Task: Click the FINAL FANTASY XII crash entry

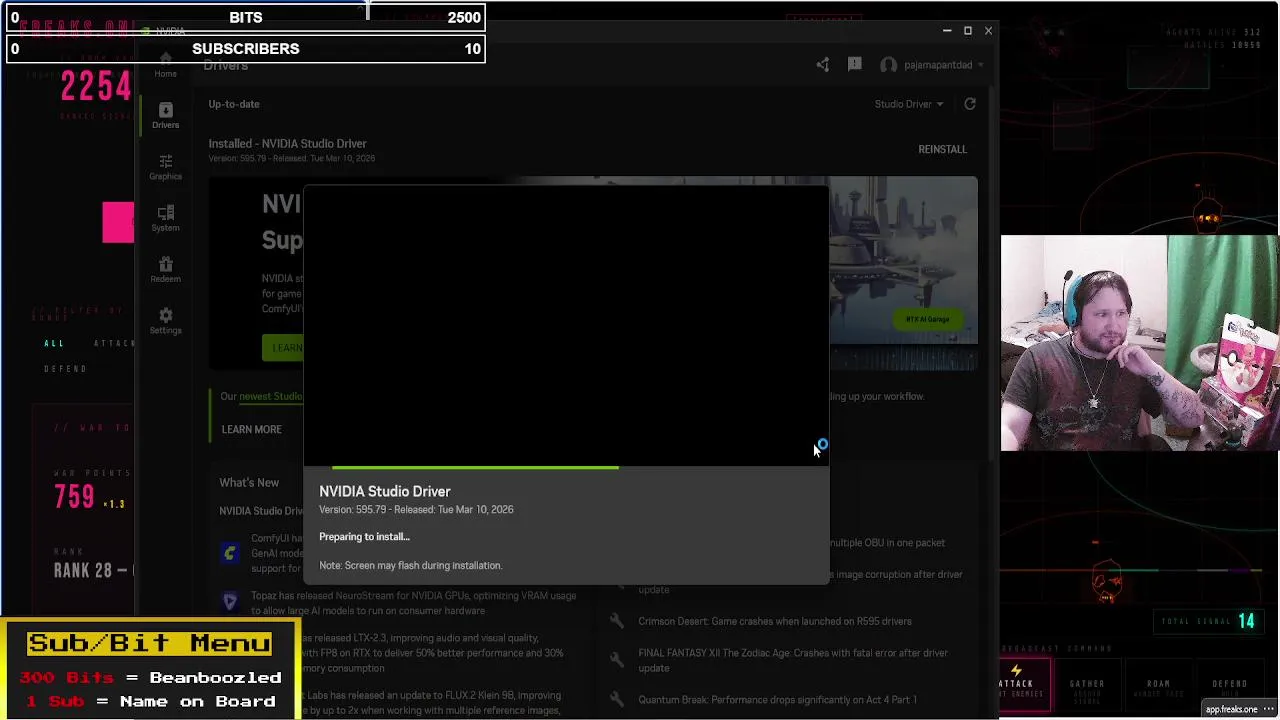Action: click(x=793, y=660)
